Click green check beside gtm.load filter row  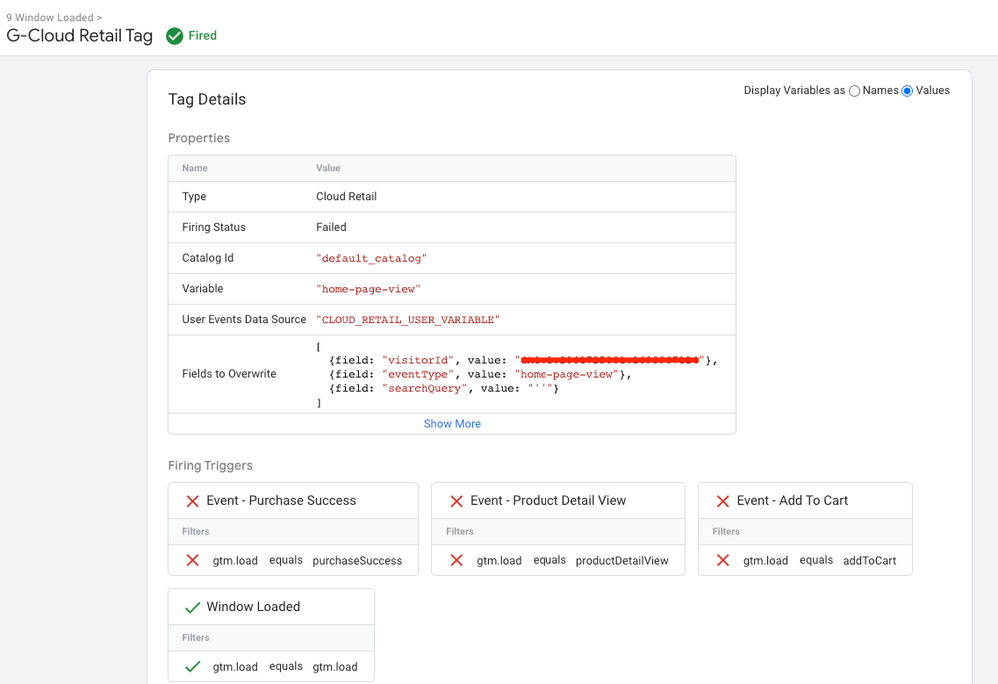coord(192,667)
